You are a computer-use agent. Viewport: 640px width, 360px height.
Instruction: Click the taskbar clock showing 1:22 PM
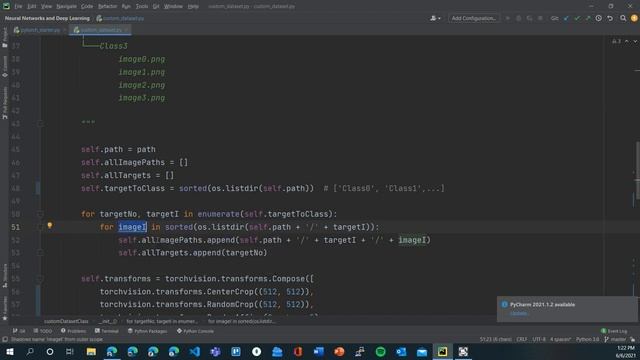coord(625,351)
